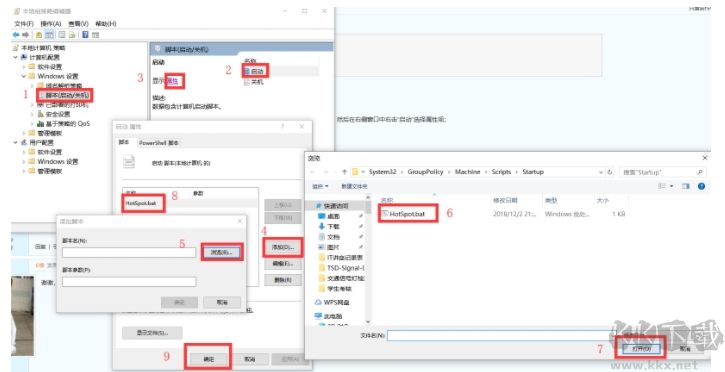Click the back arrow in Group Policy toolbar
This screenshot has height=372, width=725.
[16, 35]
